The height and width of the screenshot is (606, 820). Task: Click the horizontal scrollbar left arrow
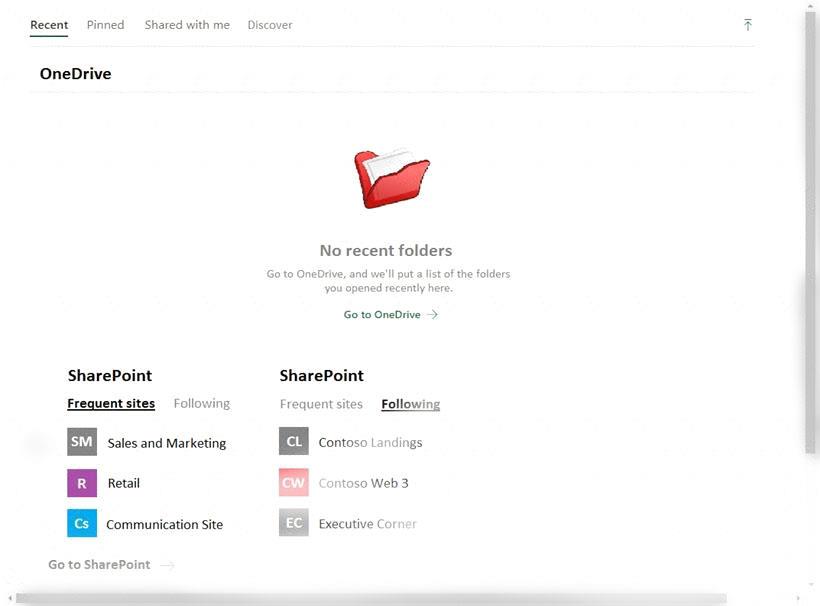[10, 598]
